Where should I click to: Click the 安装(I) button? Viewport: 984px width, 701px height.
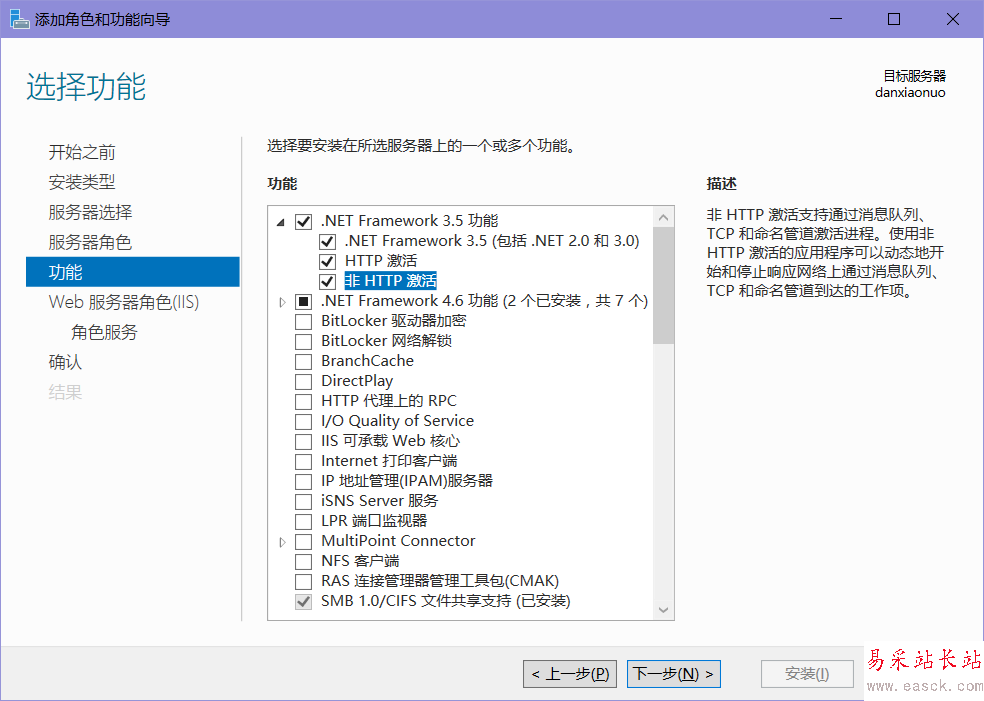[807, 674]
